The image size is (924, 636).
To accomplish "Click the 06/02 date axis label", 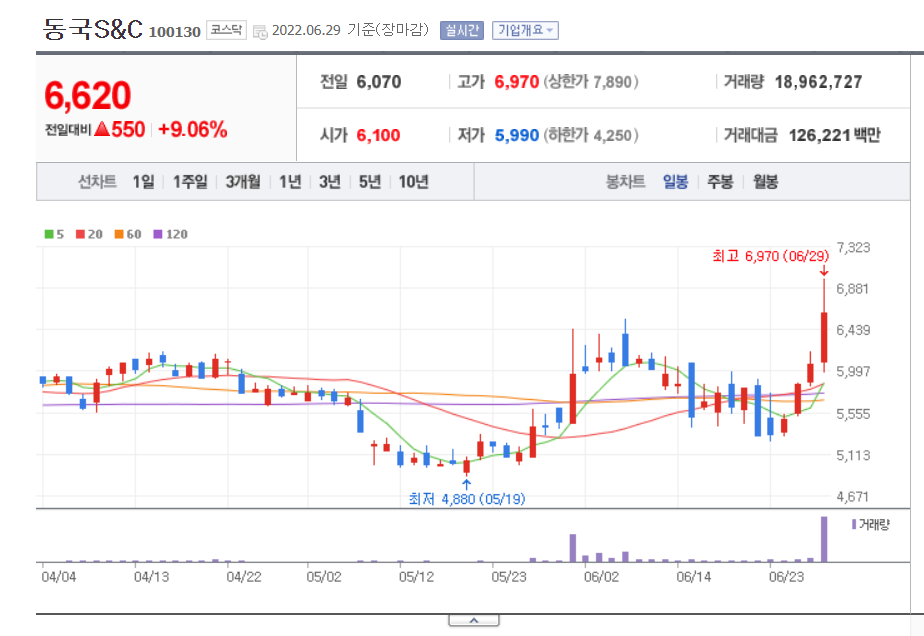I will coord(602,577).
